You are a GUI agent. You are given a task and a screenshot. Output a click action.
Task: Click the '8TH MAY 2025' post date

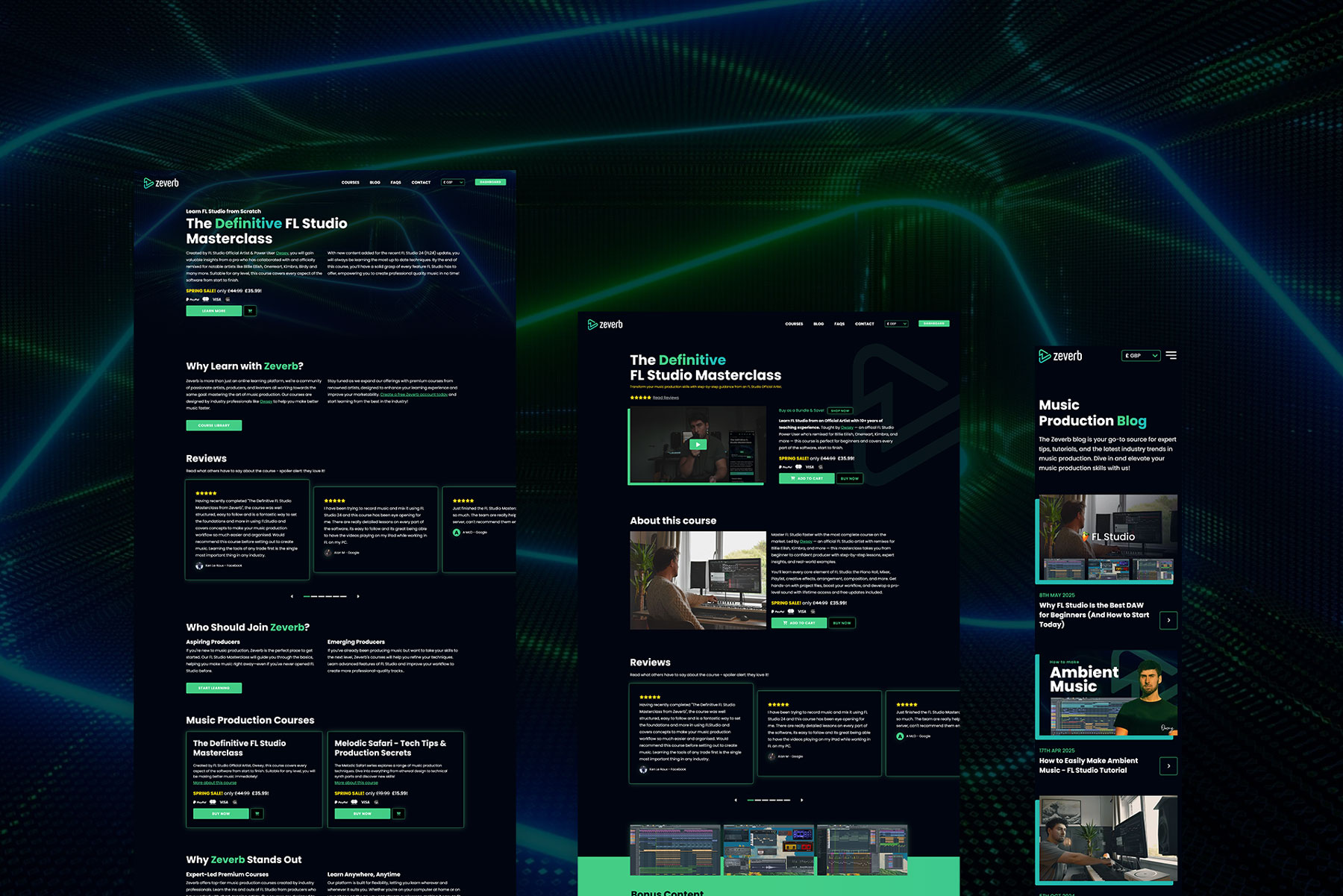tap(1057, 595)
